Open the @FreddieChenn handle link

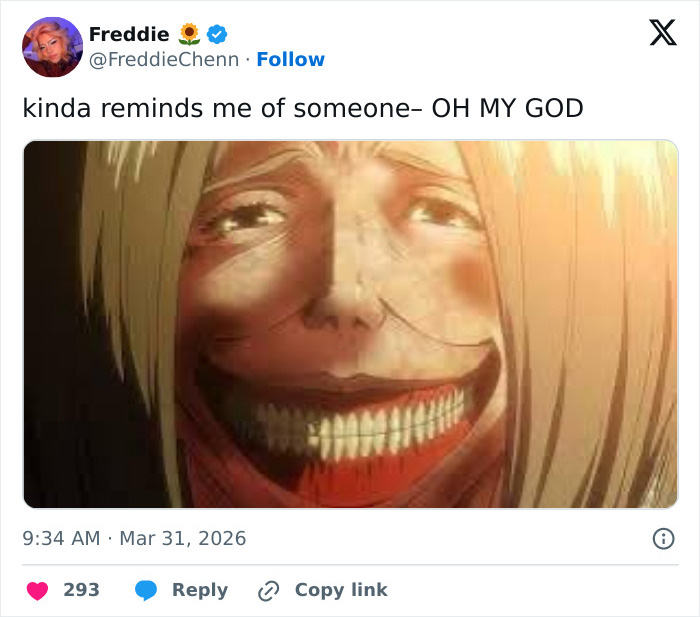(164, 60)
